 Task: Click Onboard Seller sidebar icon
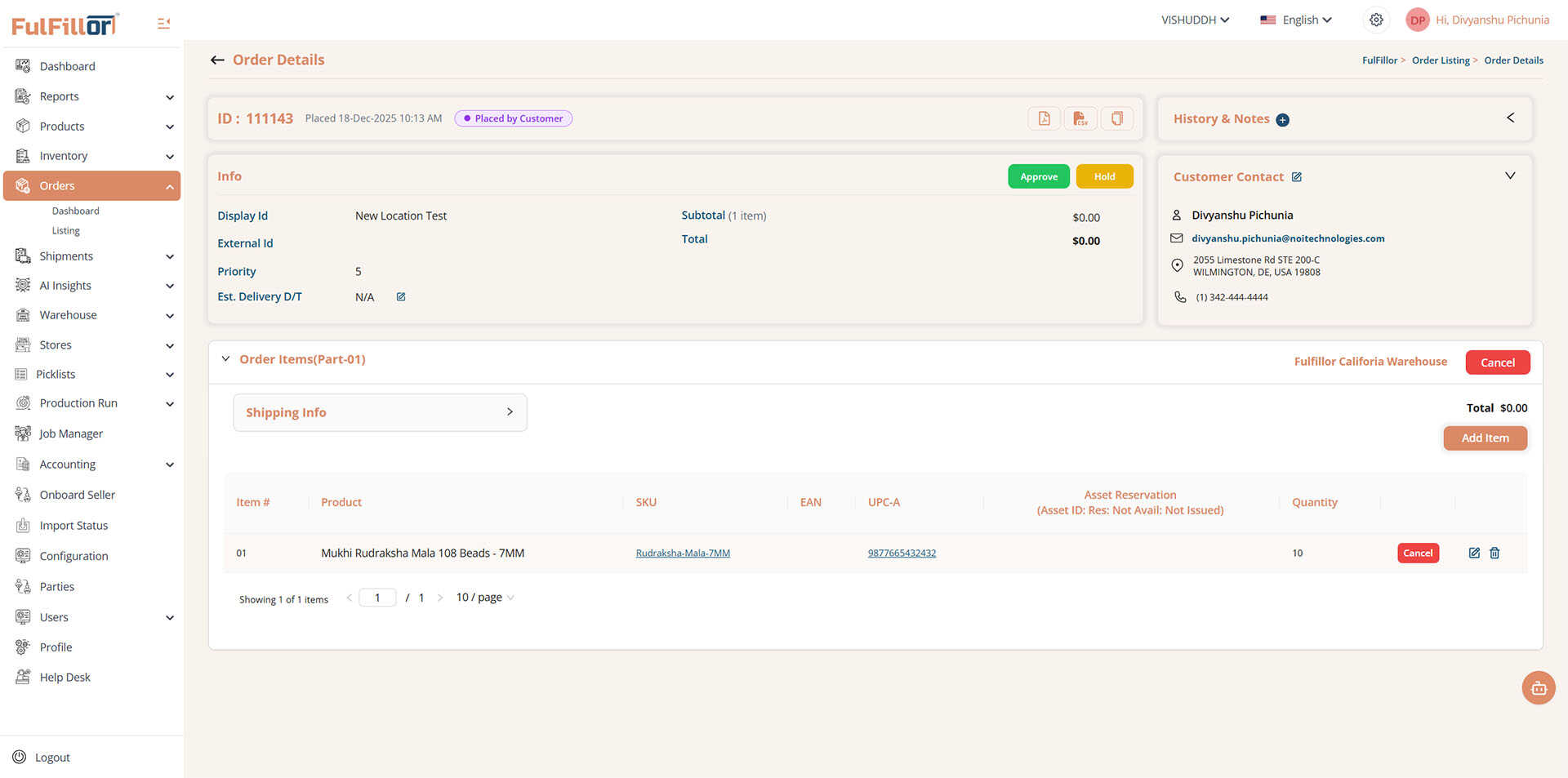tap(23, 495)
